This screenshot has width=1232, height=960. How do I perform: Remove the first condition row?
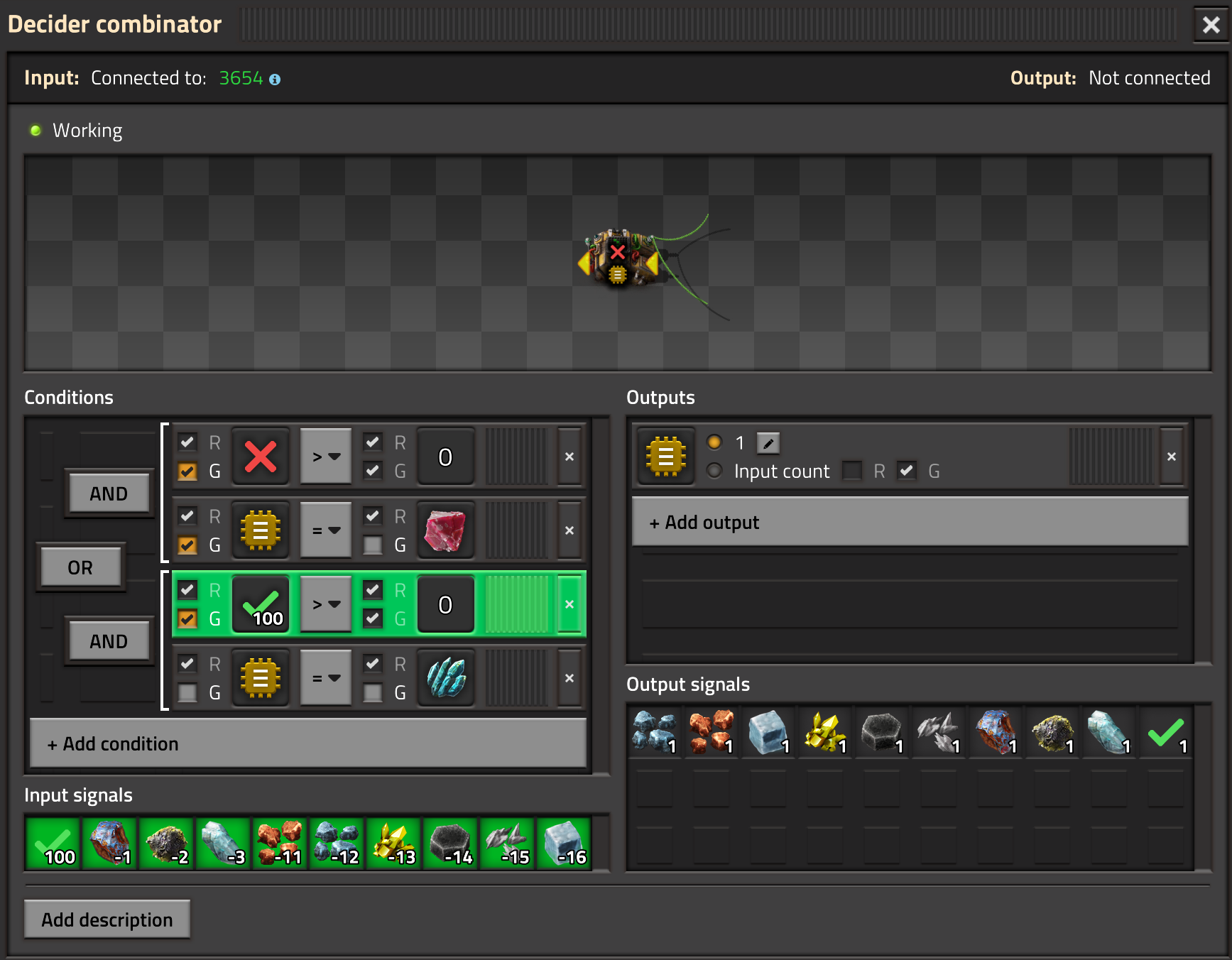click(569, 457)
